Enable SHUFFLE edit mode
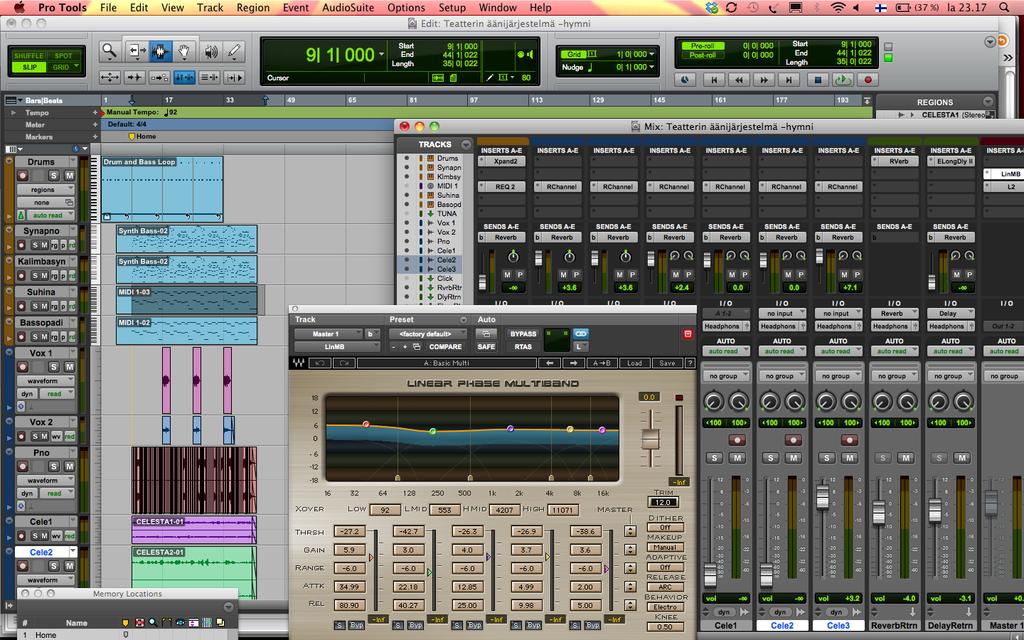Viewport: 1024px width, 640px height. [x=29, y=56]
